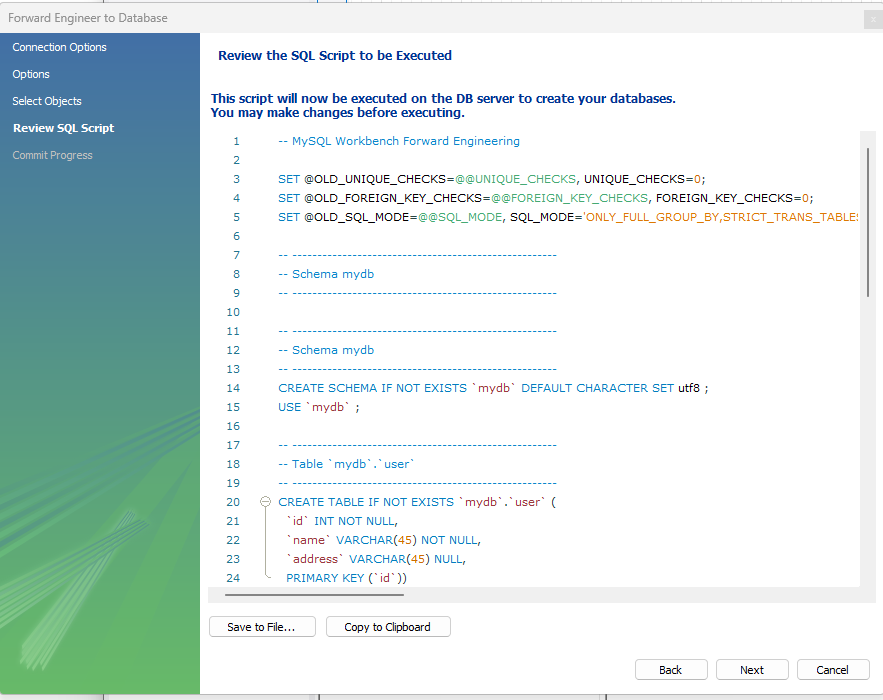Copy the script to clipboard
The image size is (883, 700).
click(x=388, y=627)
